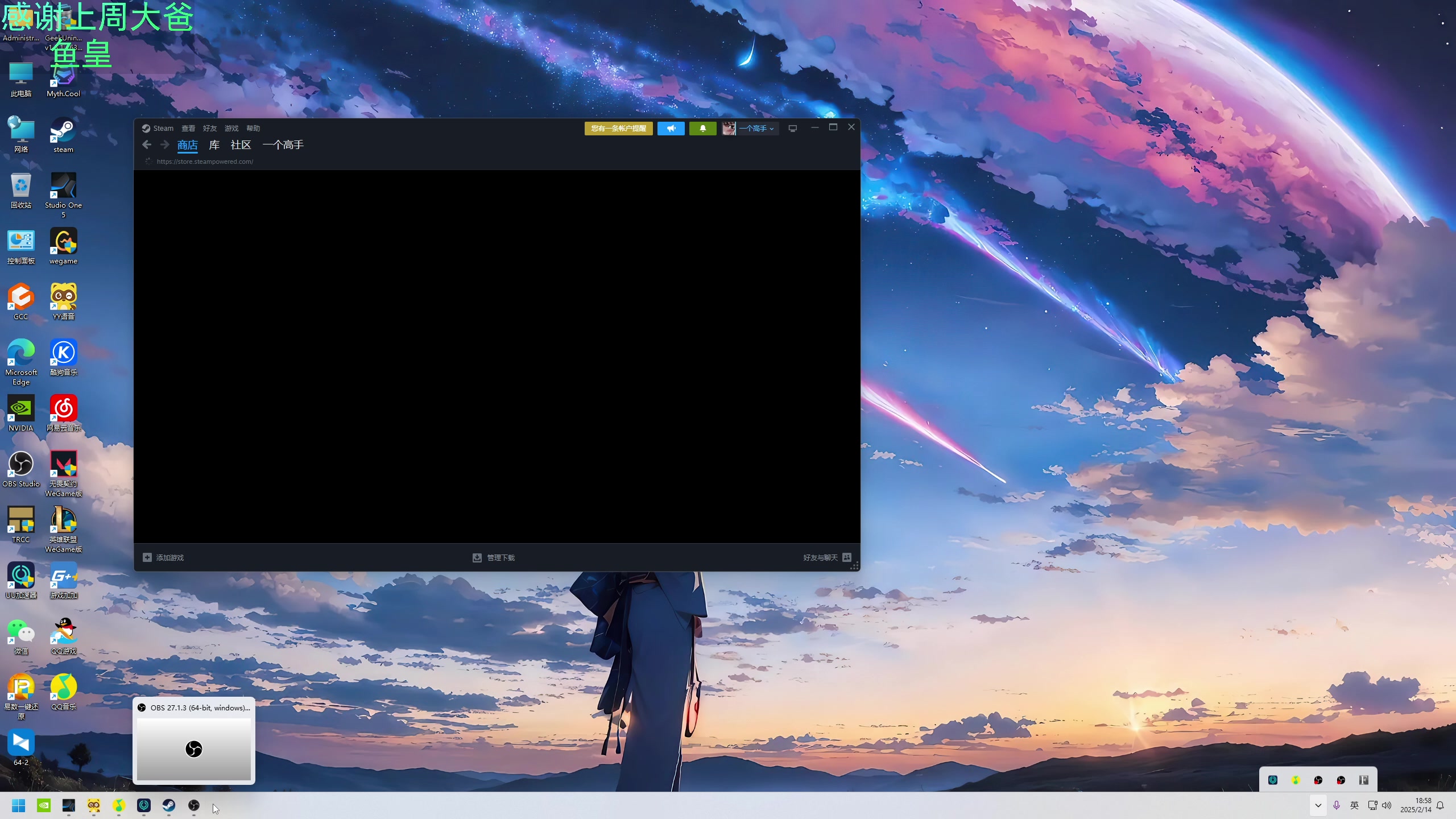The image size is (1456, 819).
Task: Expand the 一个高手 account dropdown
Action: click(756, 129)
